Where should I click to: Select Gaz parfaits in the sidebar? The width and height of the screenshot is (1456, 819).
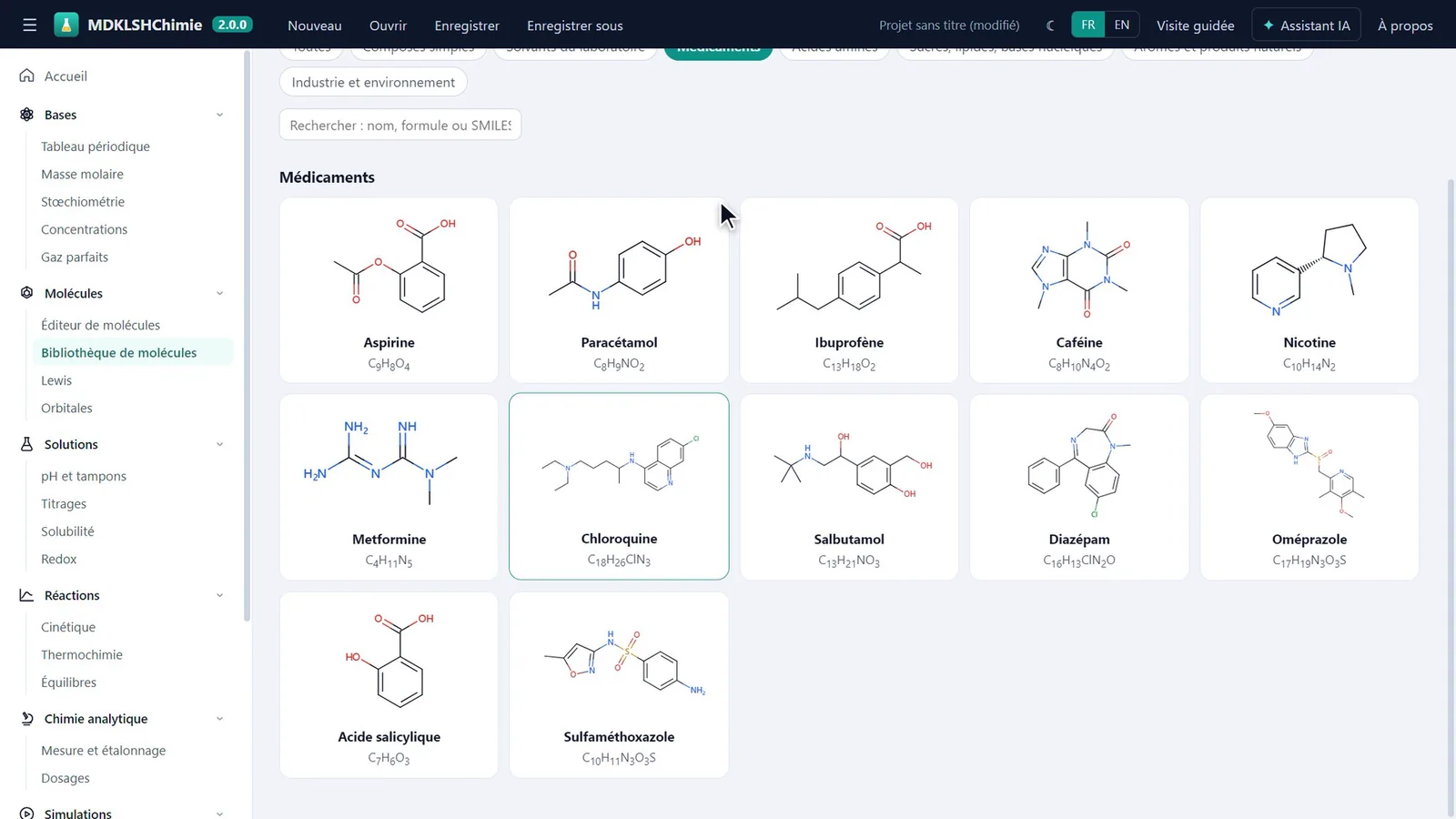[x=75, y=258]
